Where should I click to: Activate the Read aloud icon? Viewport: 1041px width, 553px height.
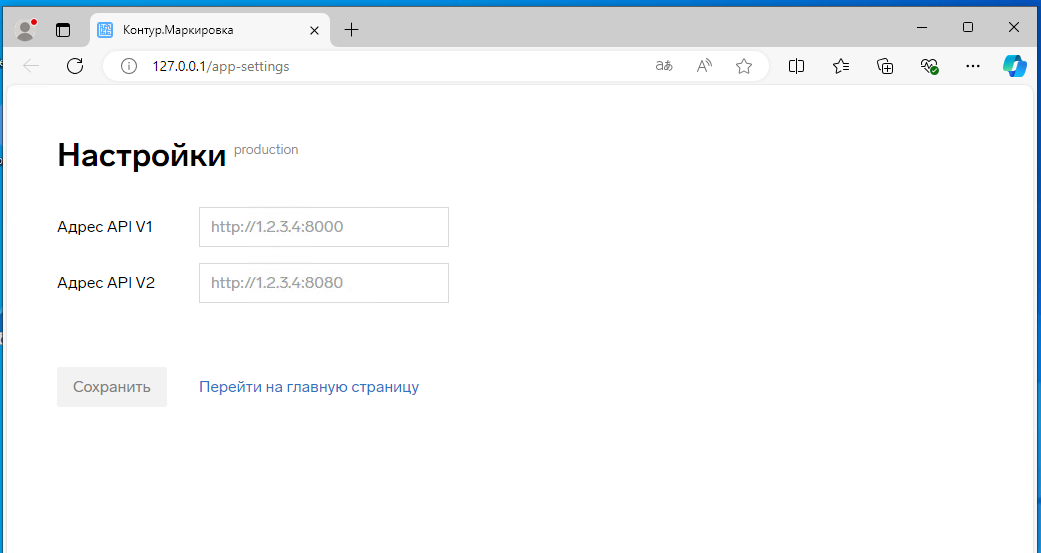pyautogui.click(x=704, y=66)
